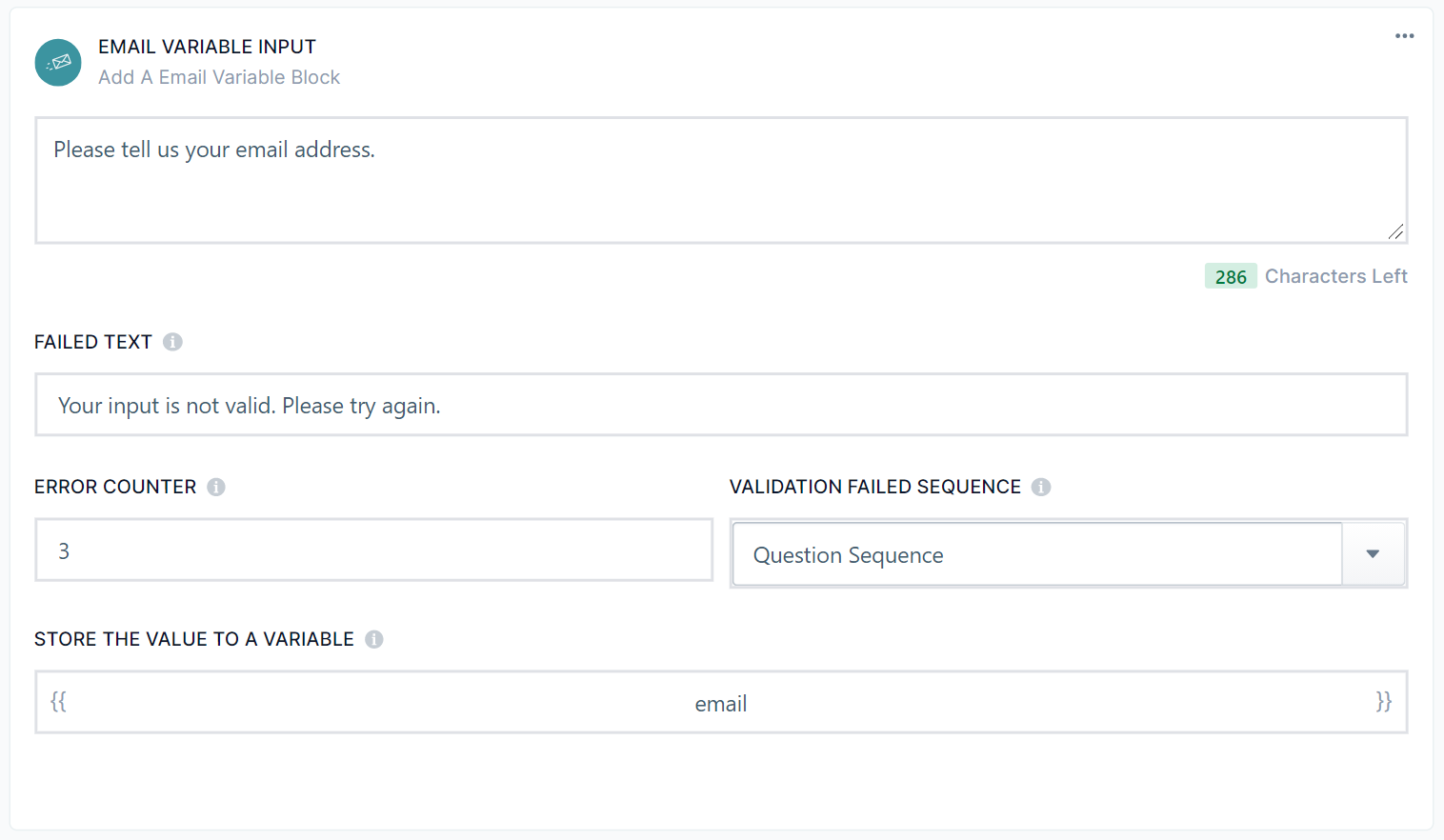Click the Error Counter info icon
Viewport: 1444px width, 840px height.
(216, 487)
